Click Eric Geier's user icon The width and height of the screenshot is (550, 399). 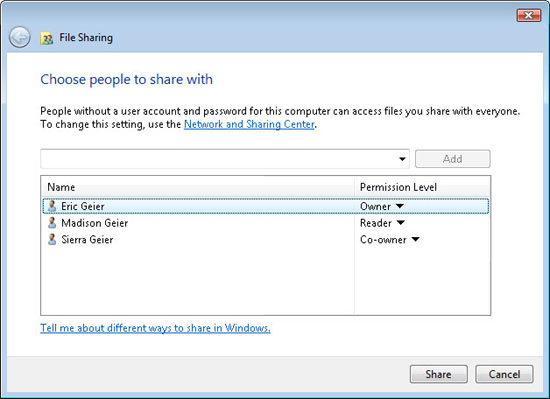[52, 206]
